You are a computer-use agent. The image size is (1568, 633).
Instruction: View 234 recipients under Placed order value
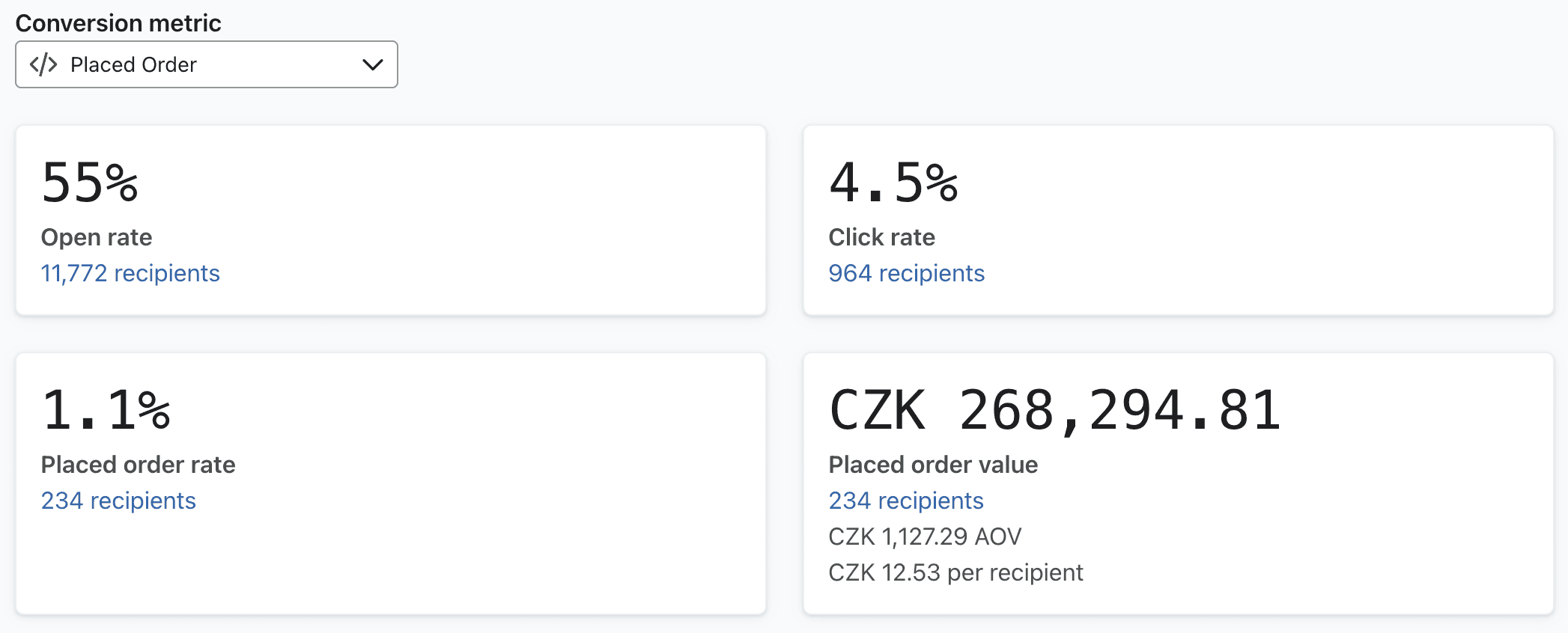[906, 501]
